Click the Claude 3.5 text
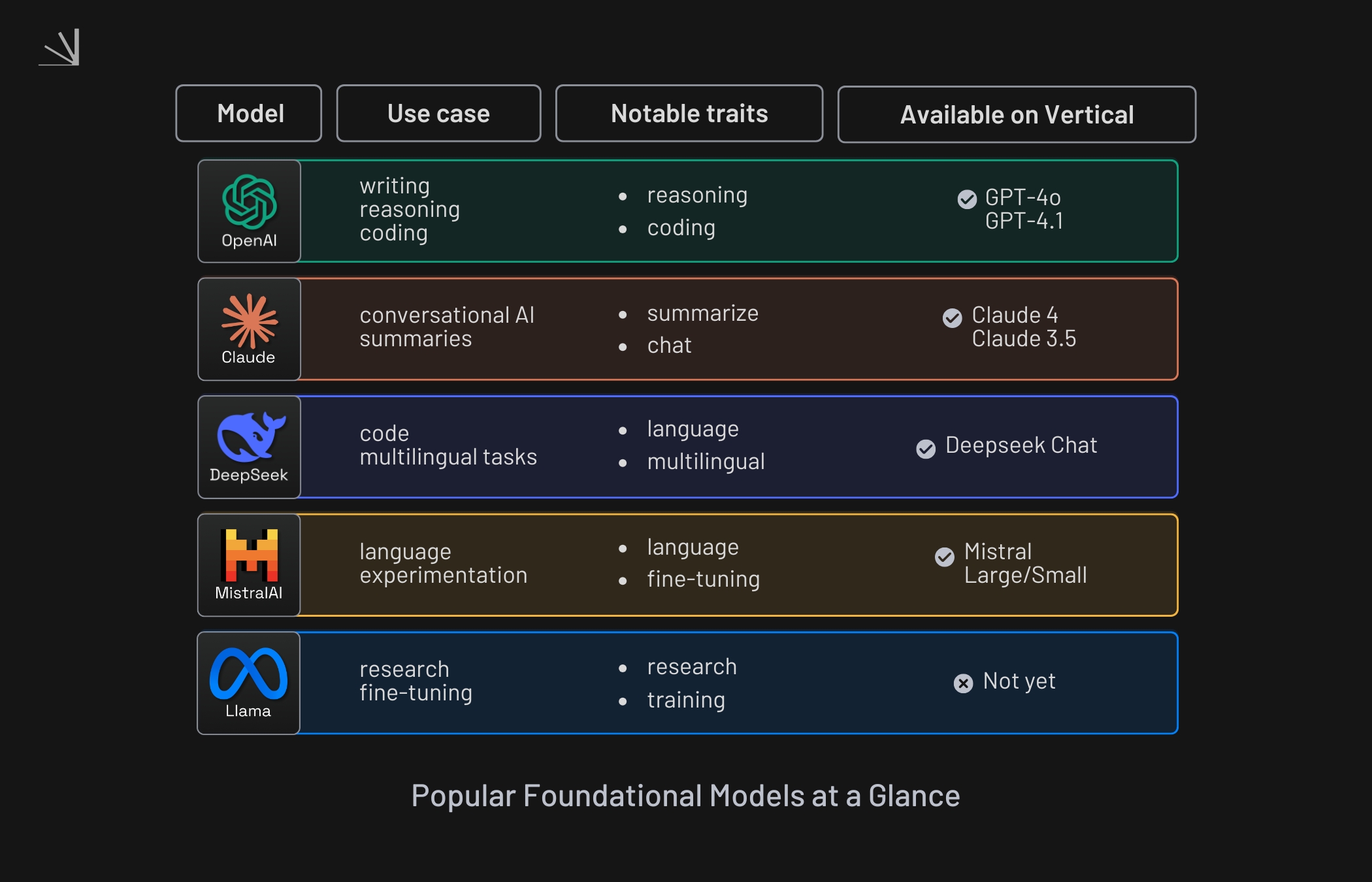 pos(1024,339)
